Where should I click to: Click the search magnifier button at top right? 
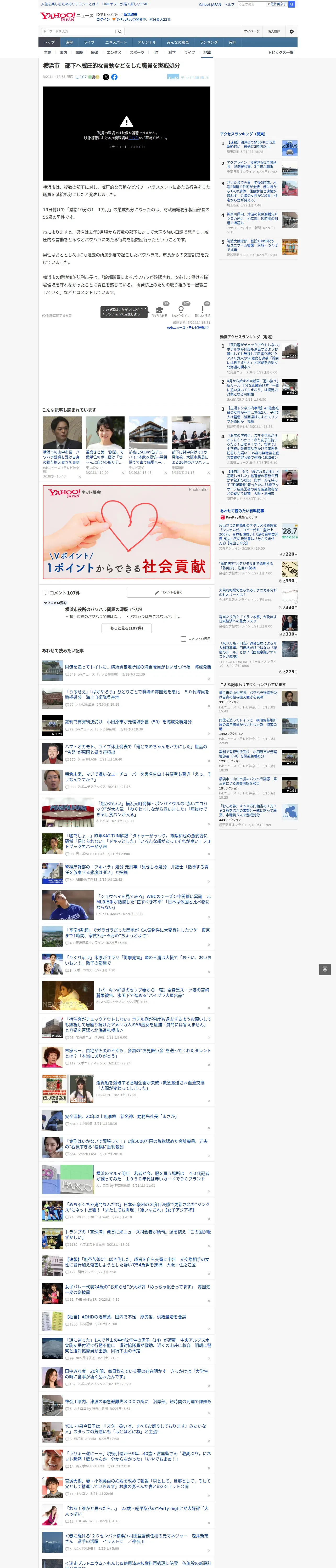tap(292, 4)
